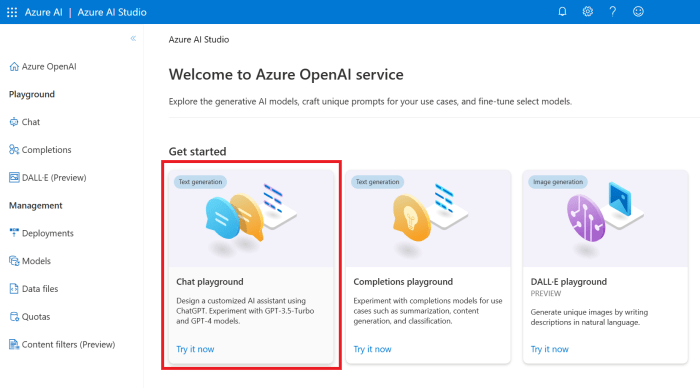The width and height of the screenshot is (700, 388).
Task: Click the DALL·E playground card title
Action: pyautogui.click(x=569, y=282)
